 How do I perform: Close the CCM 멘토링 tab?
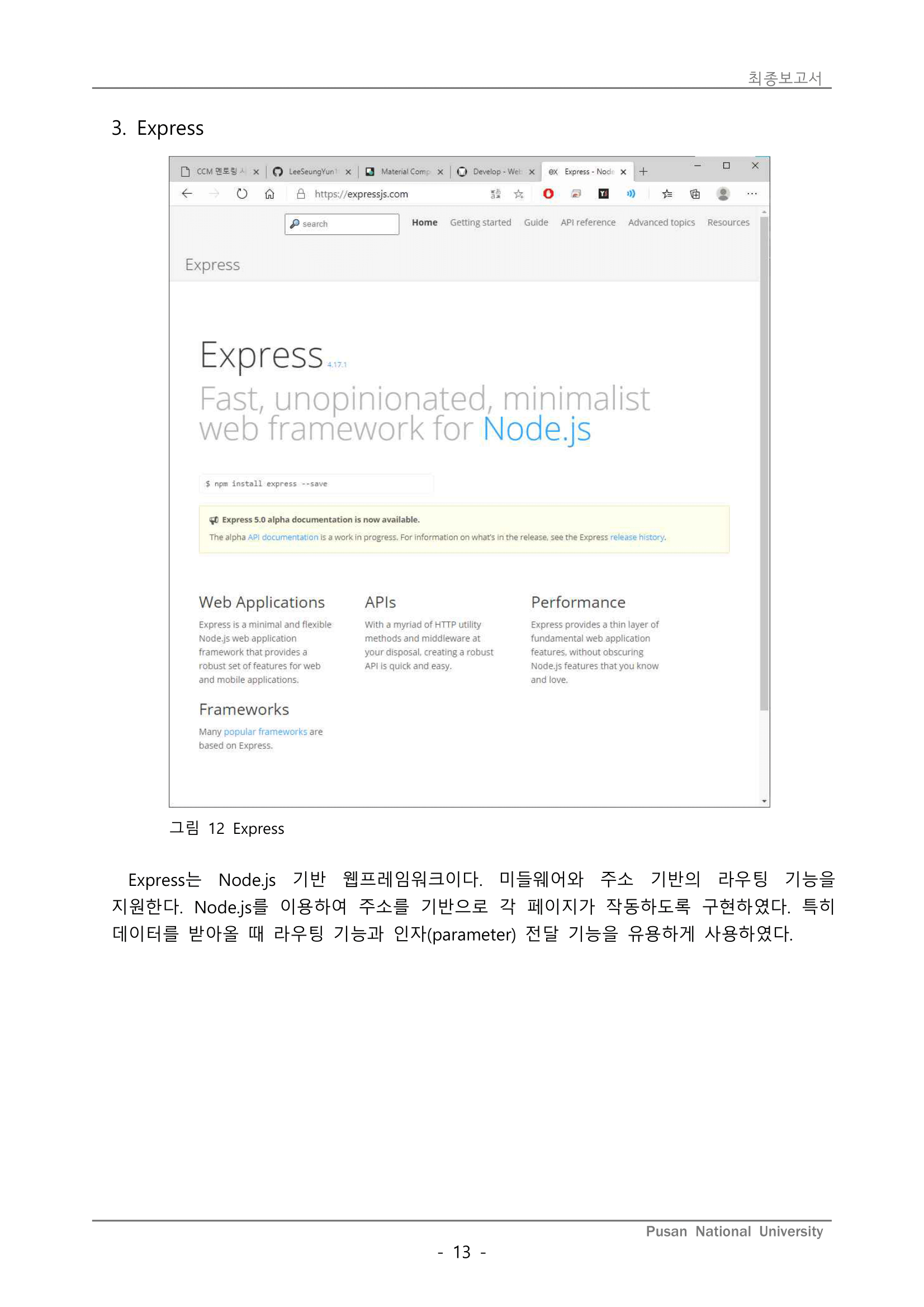click(256, 172)
